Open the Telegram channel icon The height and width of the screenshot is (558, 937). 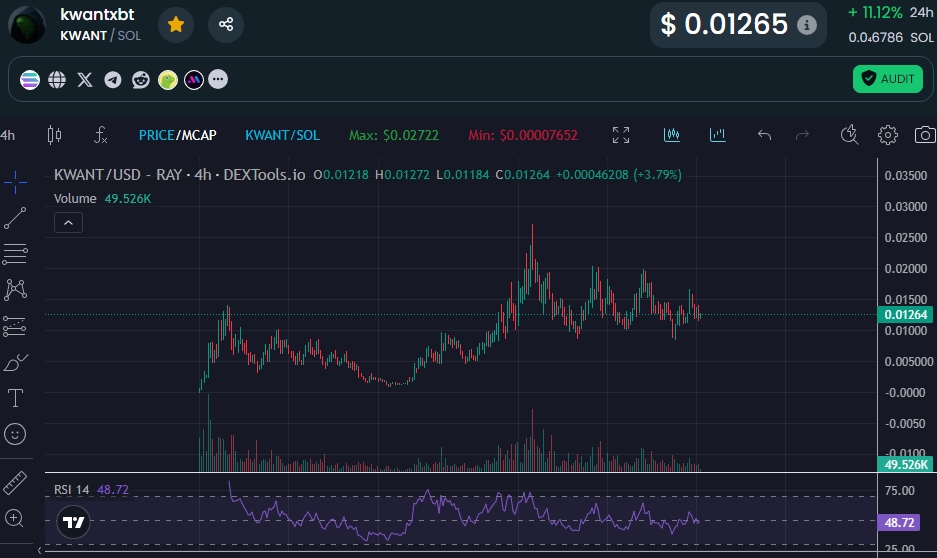click(112, 79)
